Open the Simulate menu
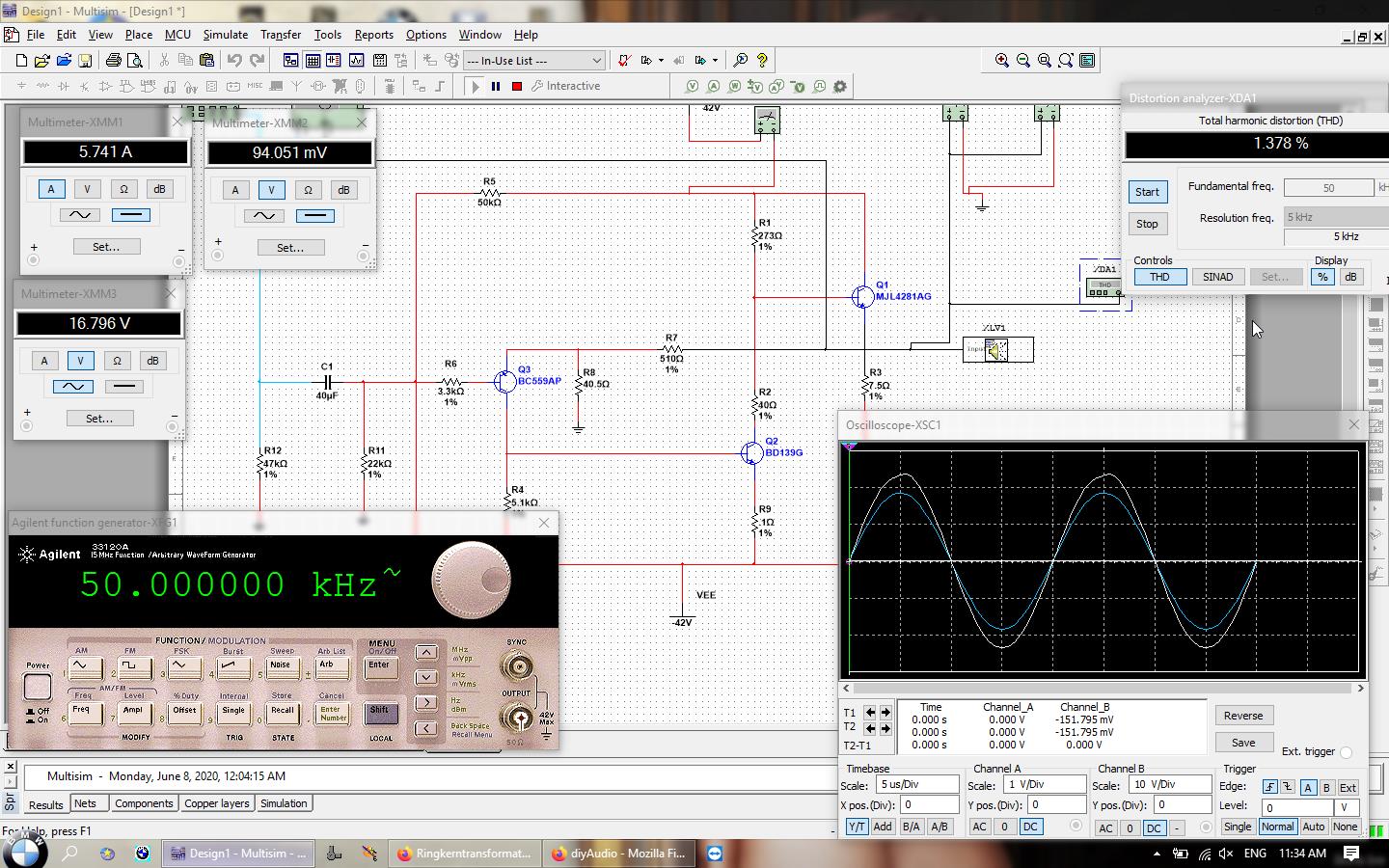This screenshot has width=1389, height=868. point(226,34)
